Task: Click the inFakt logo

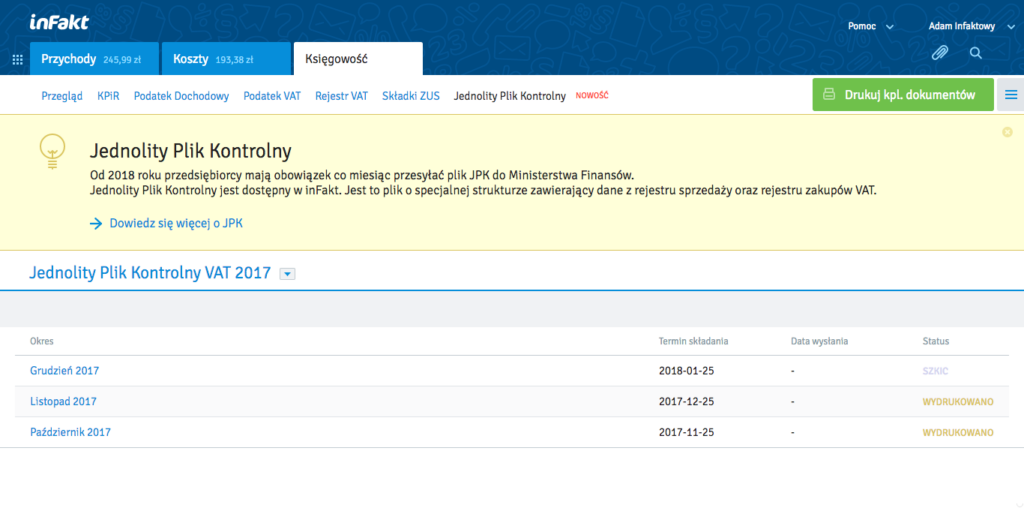Action: tap(59, 22)
